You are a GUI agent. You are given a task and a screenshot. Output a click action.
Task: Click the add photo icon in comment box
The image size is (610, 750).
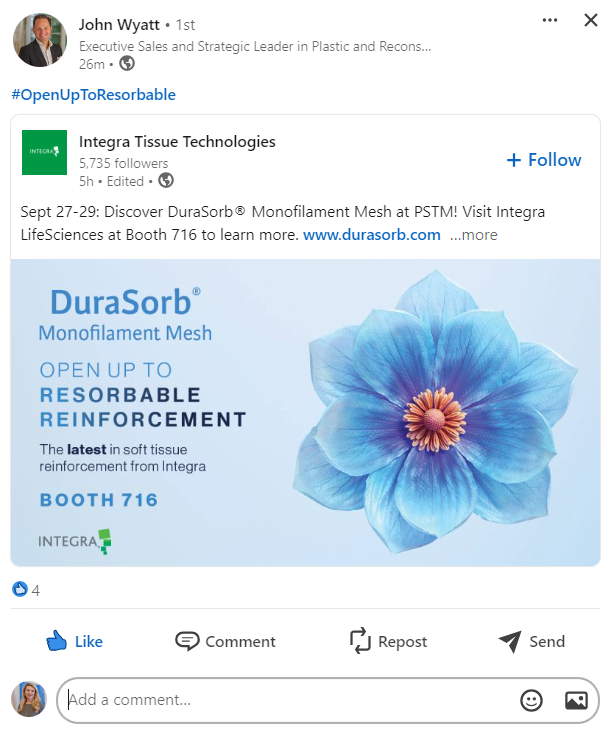pos(576,701)
